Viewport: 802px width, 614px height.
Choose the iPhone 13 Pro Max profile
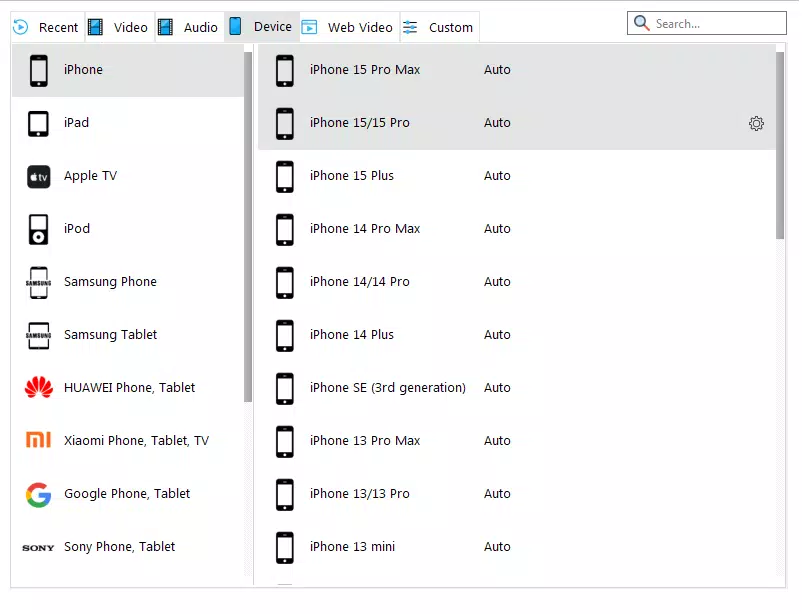[517, 441]
